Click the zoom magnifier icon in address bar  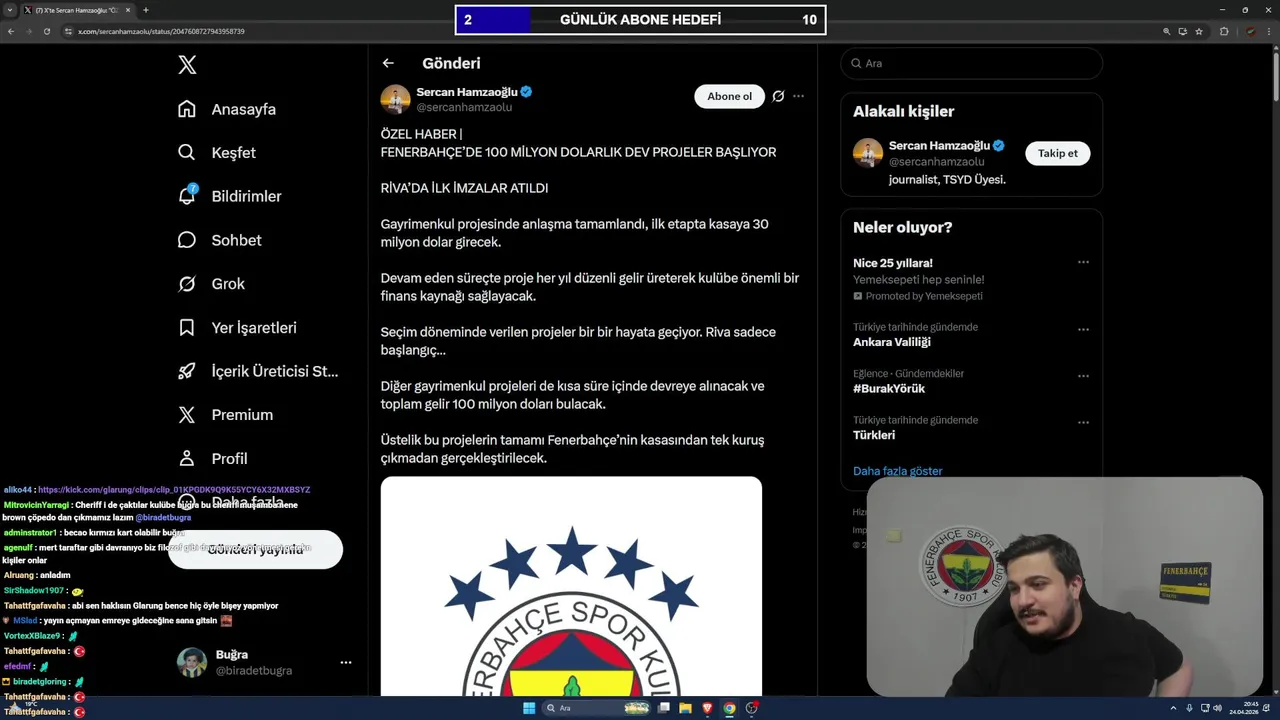(1166, 31)
